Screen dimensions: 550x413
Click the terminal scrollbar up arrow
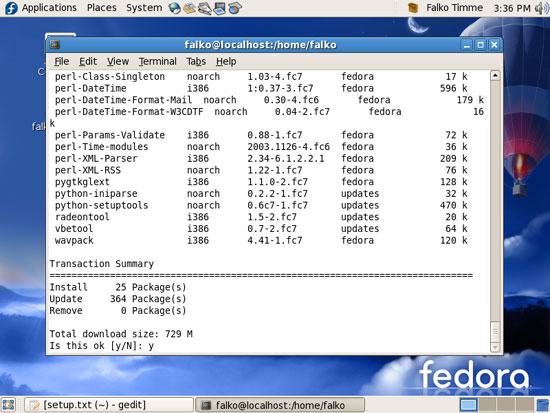tap(495, 75)
